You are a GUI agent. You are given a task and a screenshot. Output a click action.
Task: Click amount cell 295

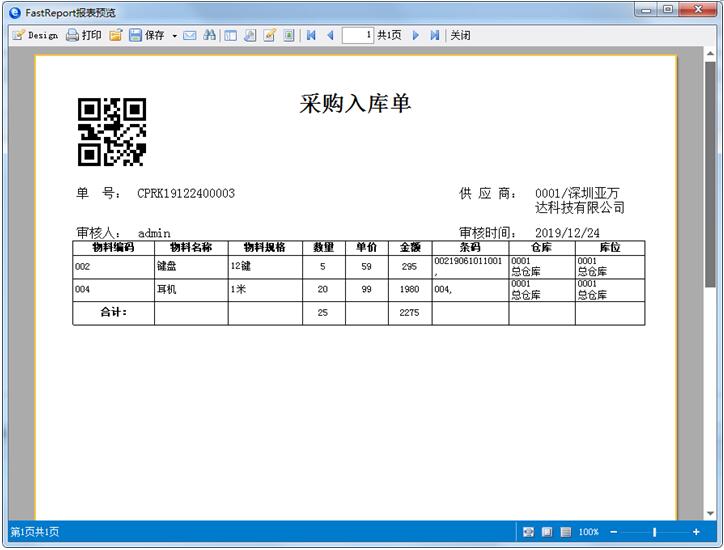pos(410,266)
